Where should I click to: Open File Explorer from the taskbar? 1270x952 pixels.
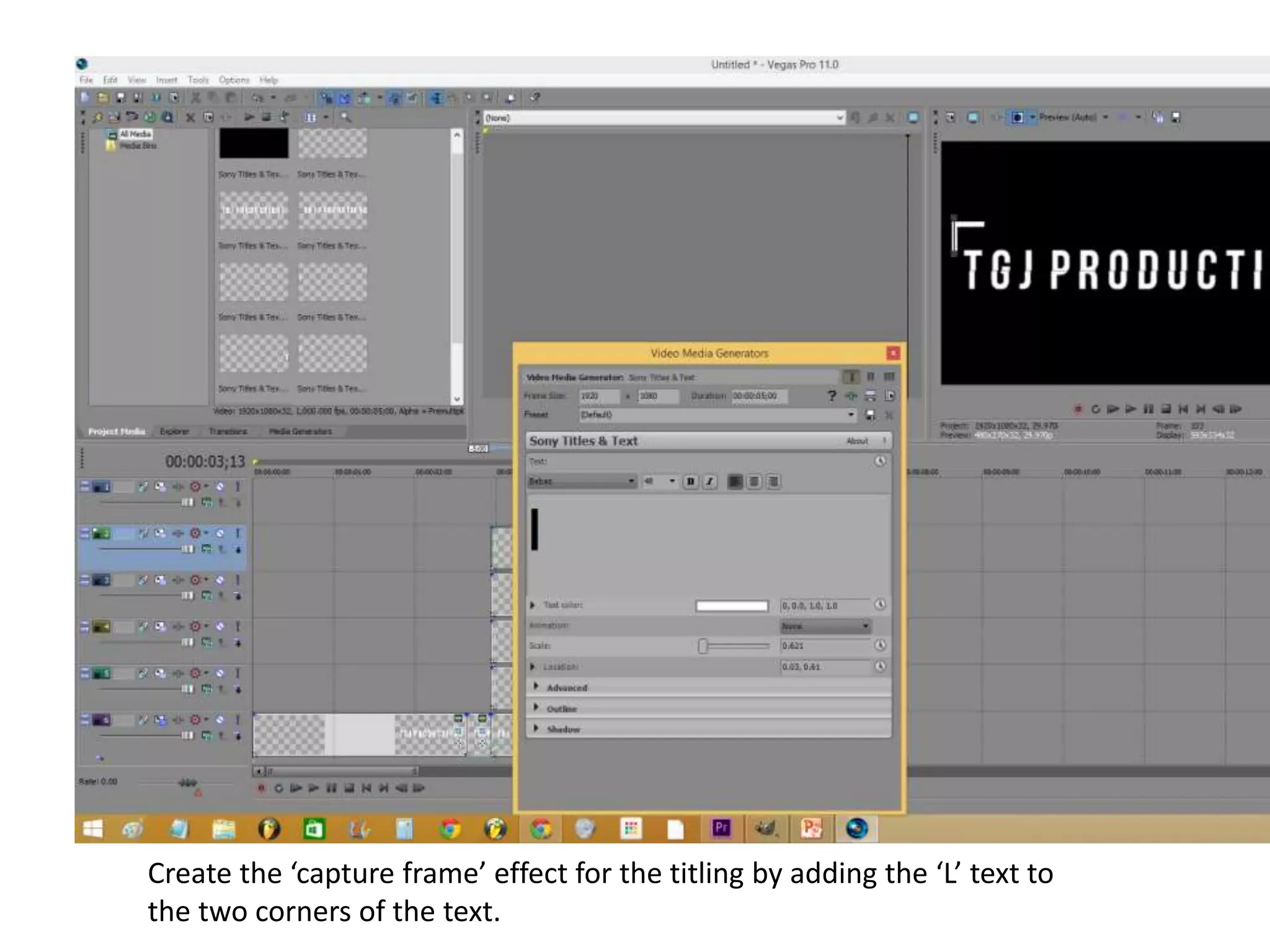(224, 828)
